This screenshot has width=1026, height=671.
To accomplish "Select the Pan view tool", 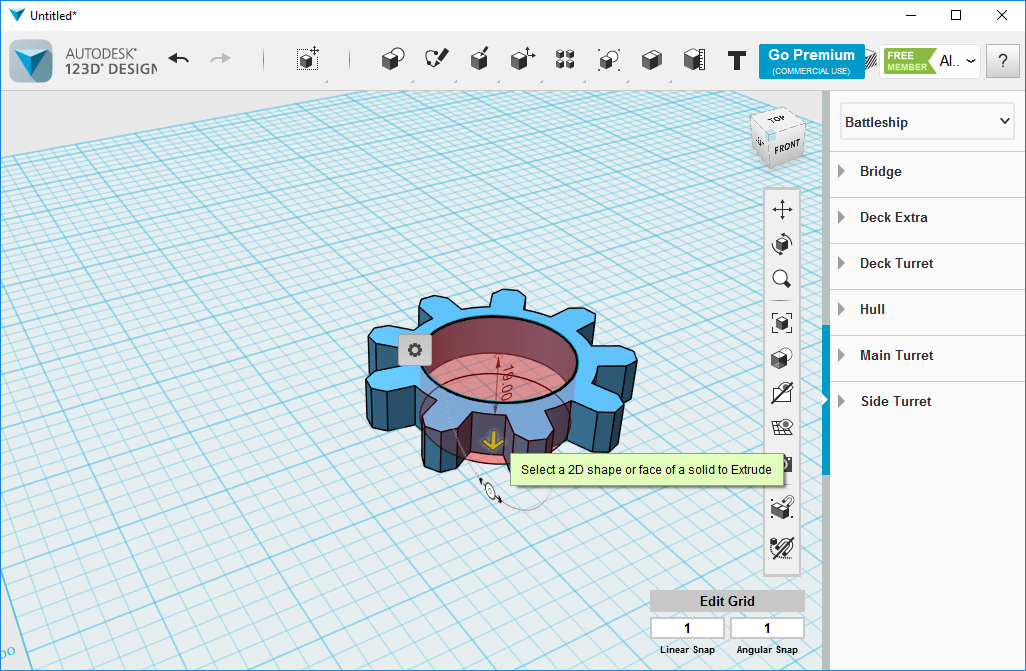I will (x=782, y=209).
